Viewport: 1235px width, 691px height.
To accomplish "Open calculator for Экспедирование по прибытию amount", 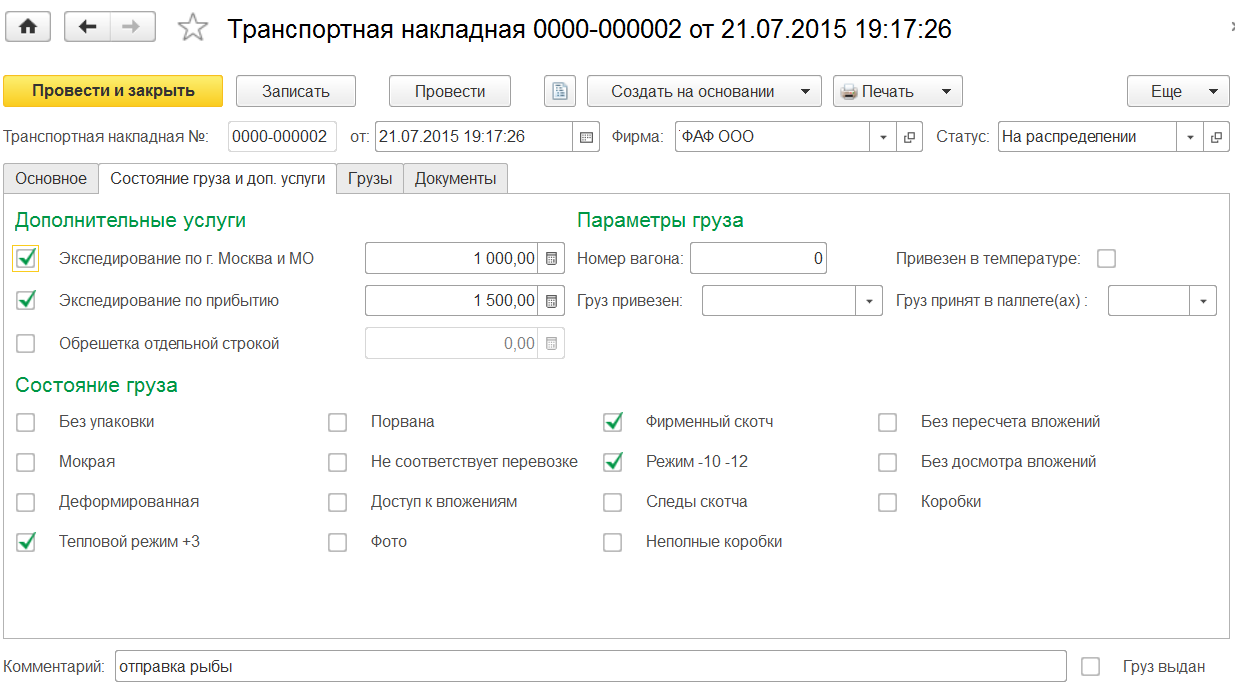I will click(x=551, y=301).
